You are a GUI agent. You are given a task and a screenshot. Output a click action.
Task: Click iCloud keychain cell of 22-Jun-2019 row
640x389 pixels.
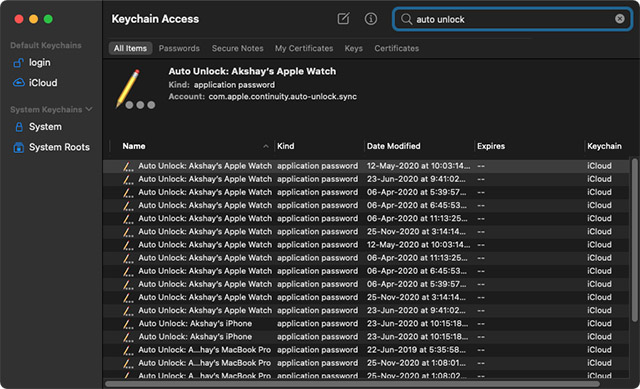[599, 350]
